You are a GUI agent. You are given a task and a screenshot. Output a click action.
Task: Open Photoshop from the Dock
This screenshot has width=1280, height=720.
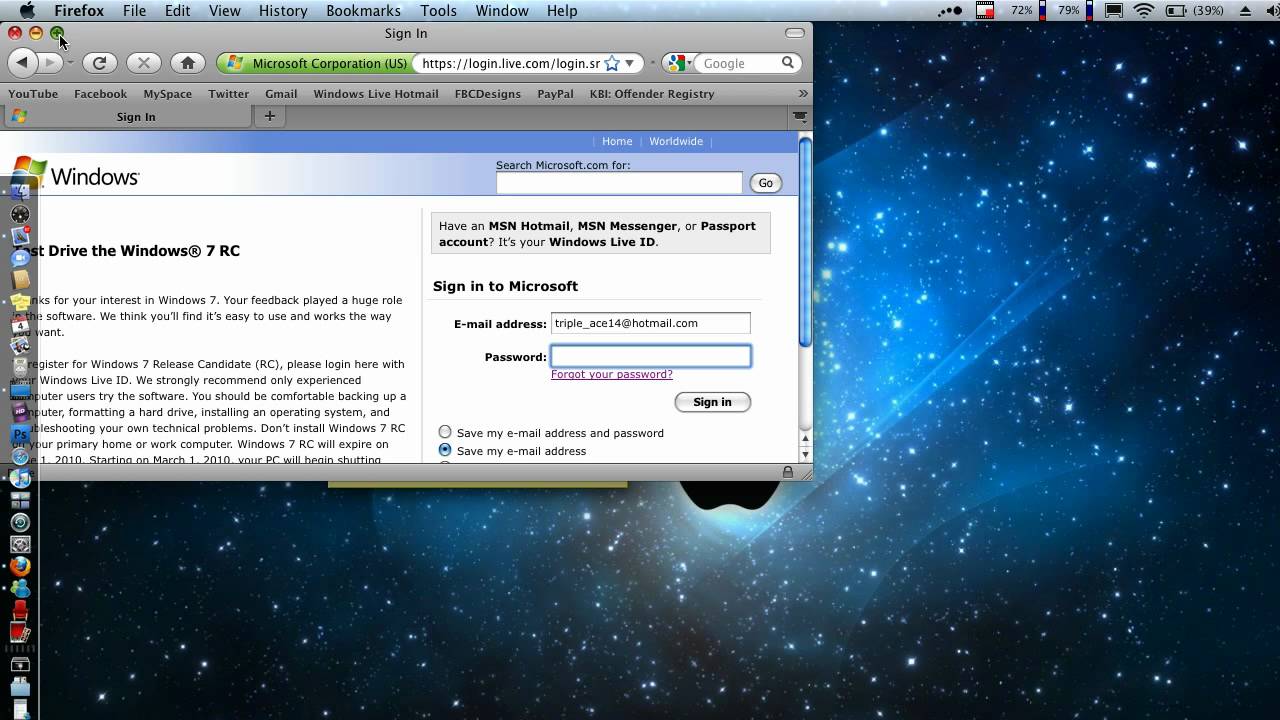(19, 434)
